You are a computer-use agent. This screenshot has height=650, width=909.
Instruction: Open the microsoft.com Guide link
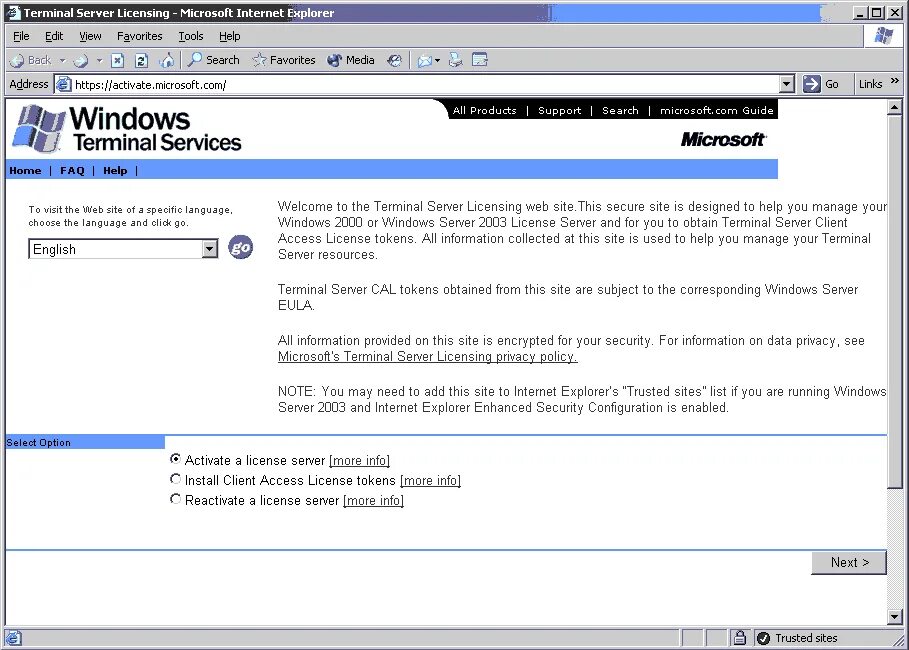tap(717, 110)
